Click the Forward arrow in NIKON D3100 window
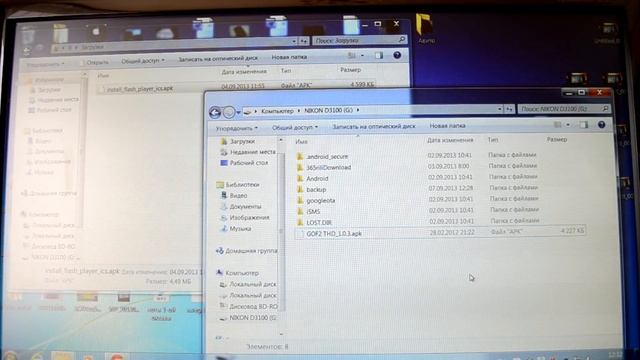 coord(229,112)
